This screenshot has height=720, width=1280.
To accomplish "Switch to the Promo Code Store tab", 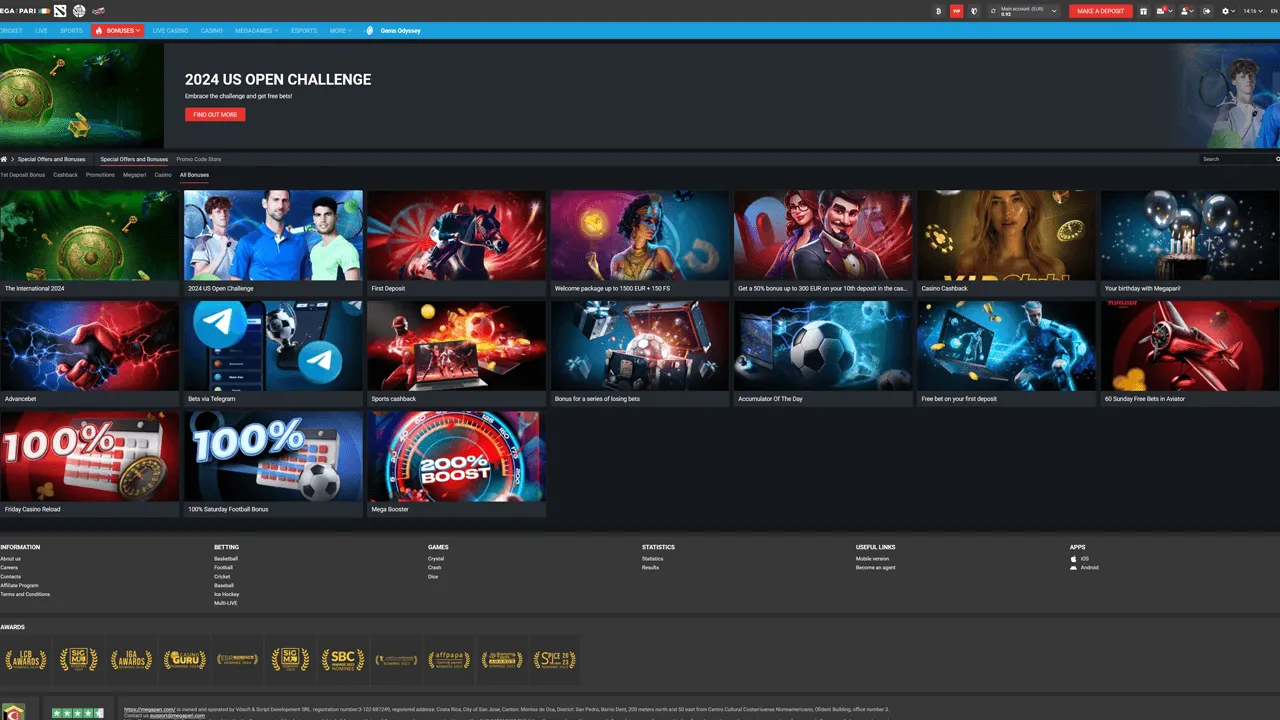I will [199, 159].
